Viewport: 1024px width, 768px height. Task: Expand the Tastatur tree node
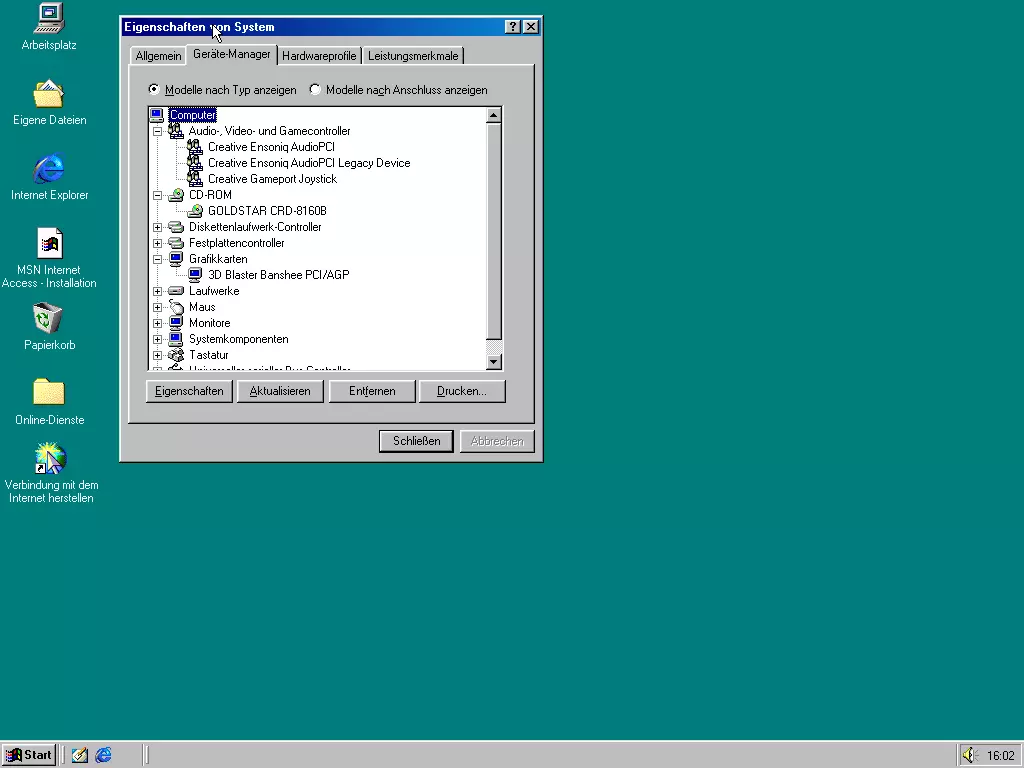click(157, 355)
